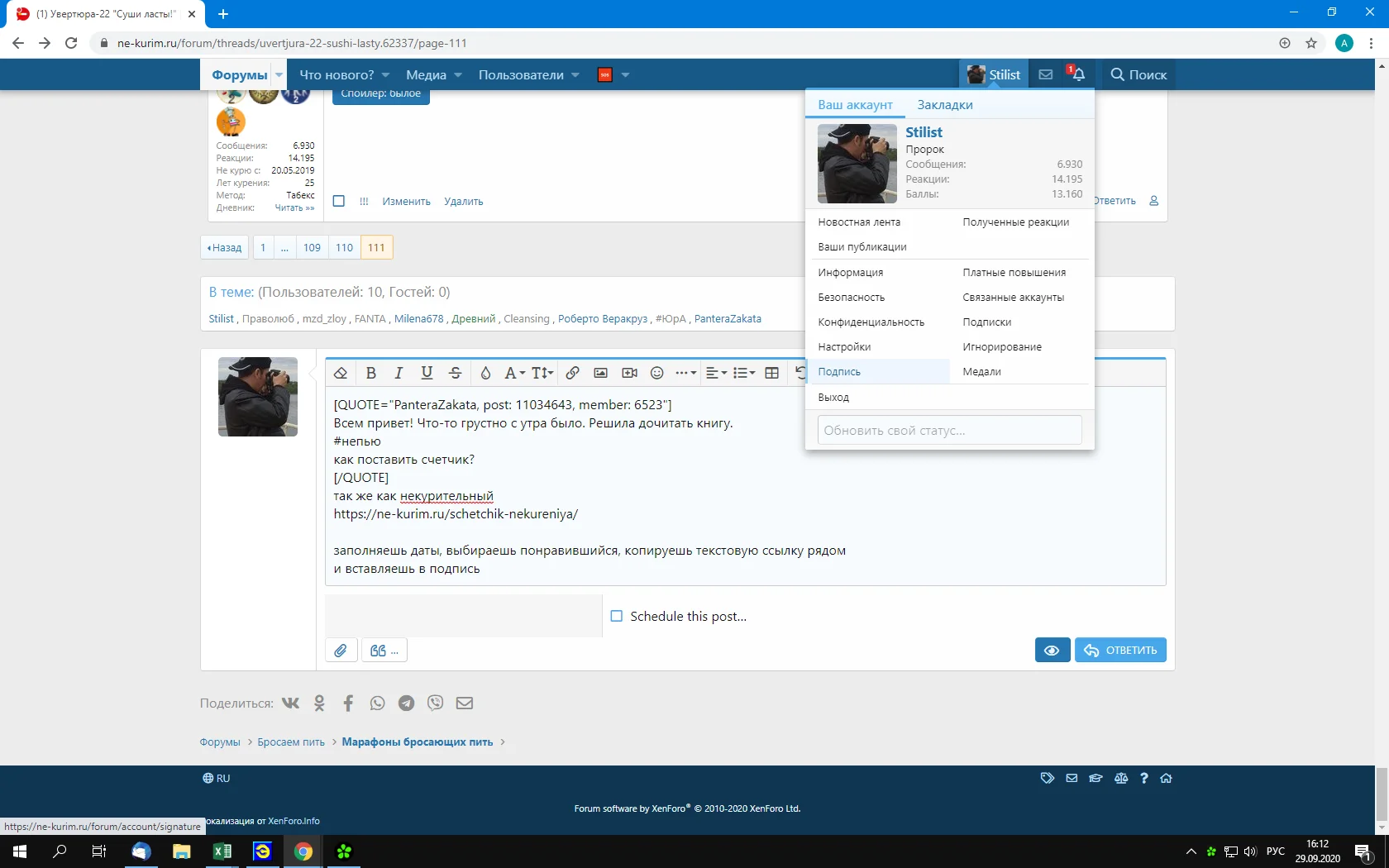Image resolution: width=1389 pixels, height=868 pixels.
Task: Open the Поиск search button
Action: (x=1138, y=74)
